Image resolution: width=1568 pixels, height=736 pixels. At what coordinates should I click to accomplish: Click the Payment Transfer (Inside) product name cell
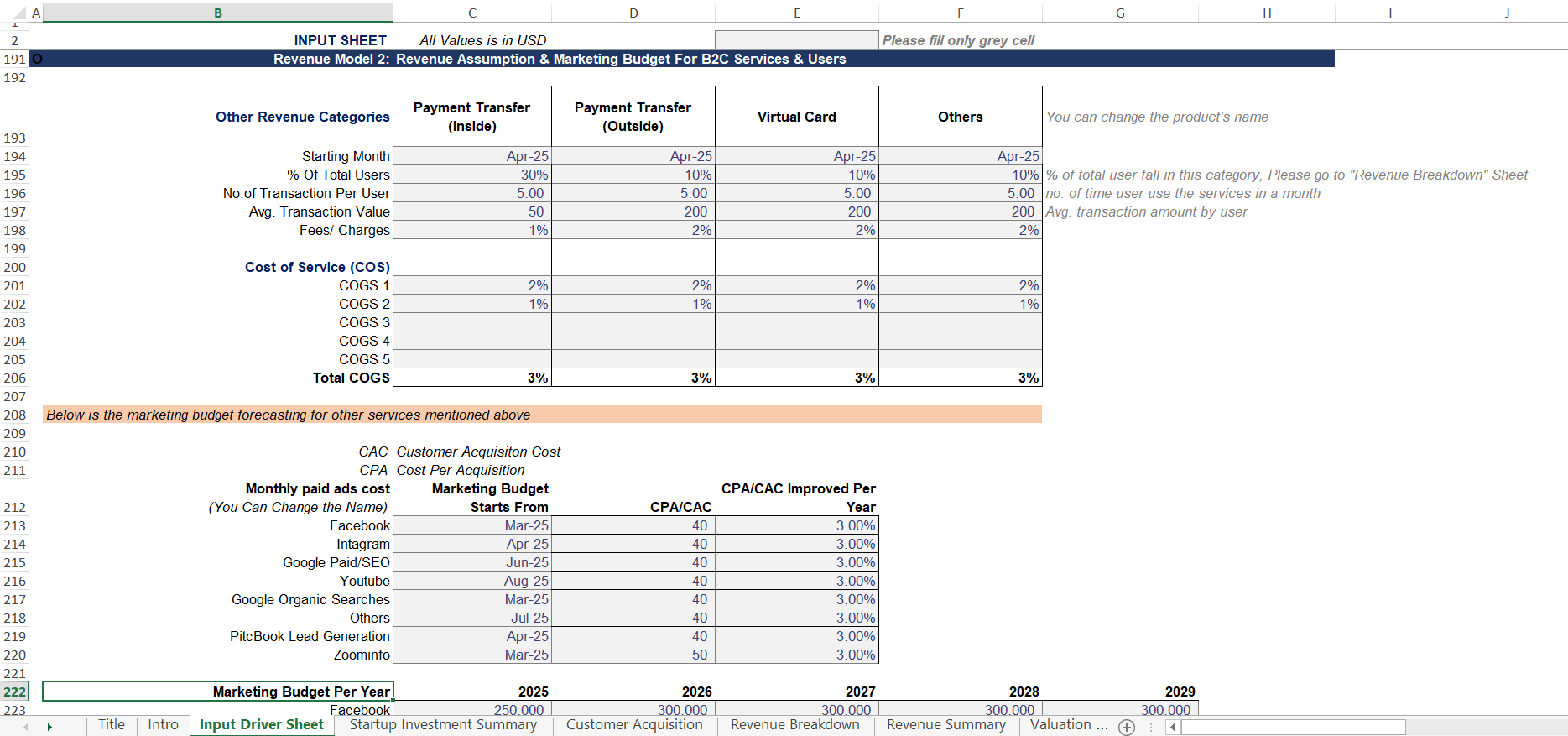472,117
